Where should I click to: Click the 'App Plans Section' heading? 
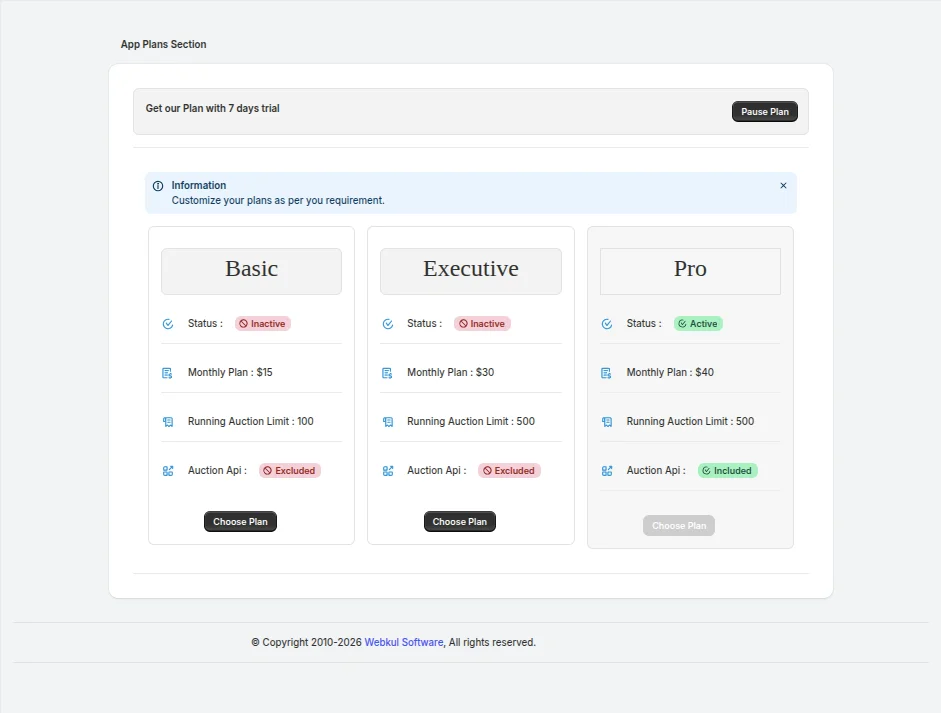(163, 44)
